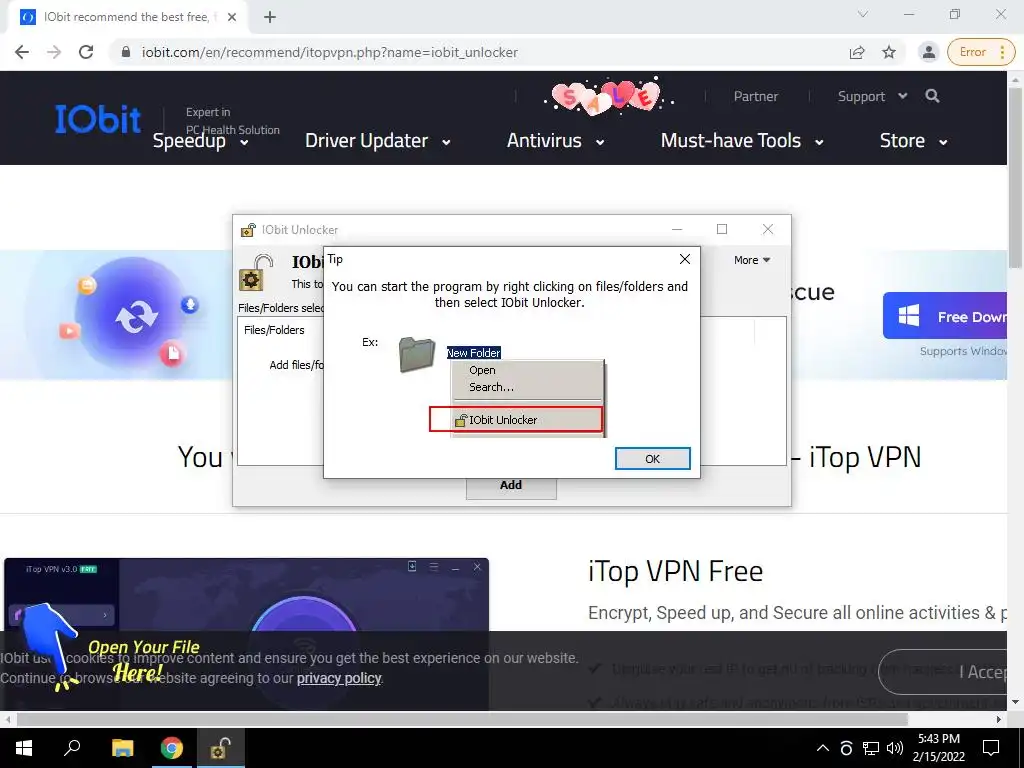The image size is (1024, 768).
Task: Open the Support dropdown
Action: pos(872,97)
